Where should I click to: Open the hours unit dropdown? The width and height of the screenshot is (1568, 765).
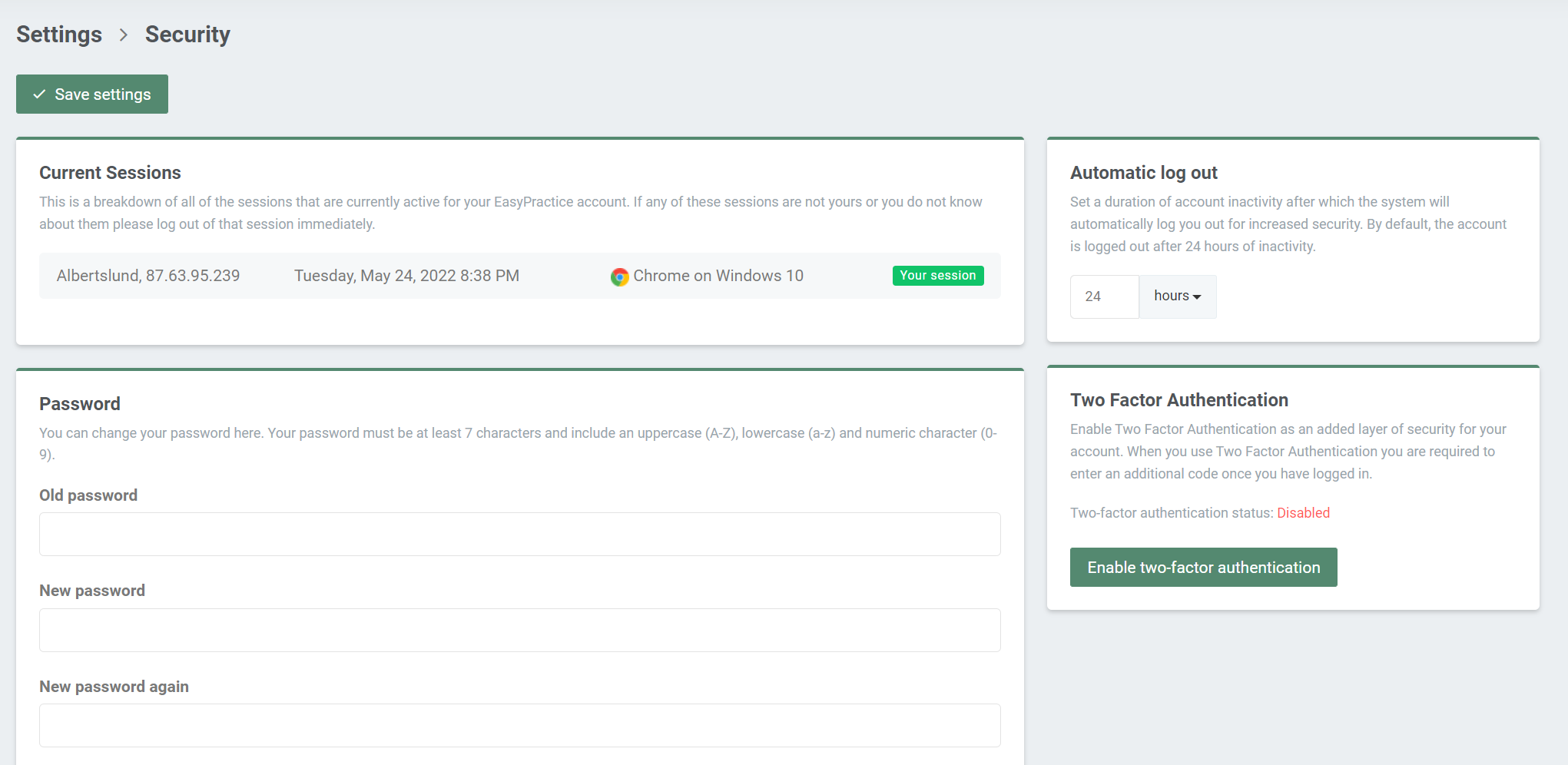1178,296
